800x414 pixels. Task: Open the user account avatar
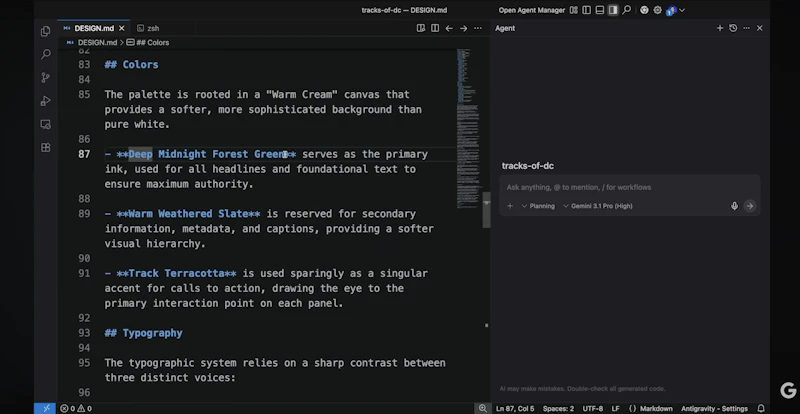[x=671, y=10]
